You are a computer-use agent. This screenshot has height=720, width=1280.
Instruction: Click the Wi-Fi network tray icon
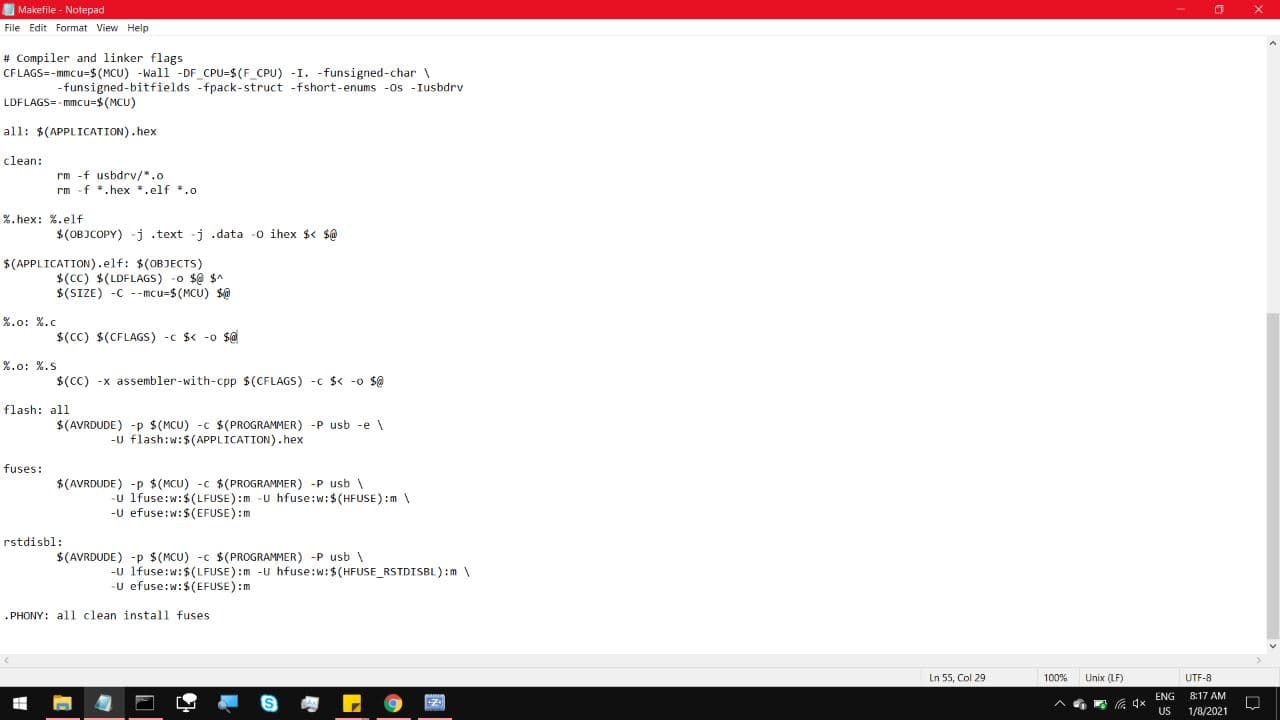(1120, 704)
